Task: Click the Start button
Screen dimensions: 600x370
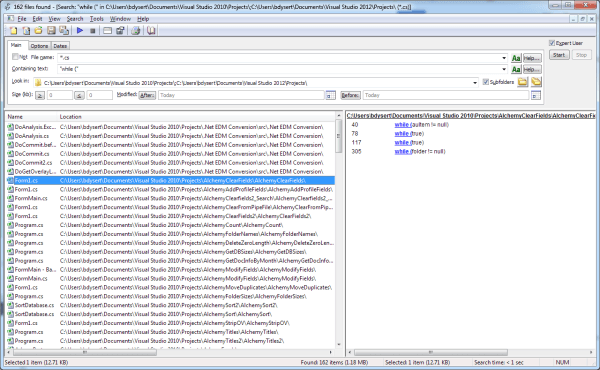Action: 559,55
